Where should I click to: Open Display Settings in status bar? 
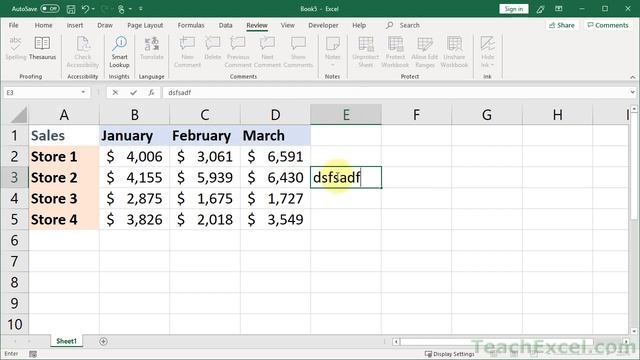pos(450,354)
